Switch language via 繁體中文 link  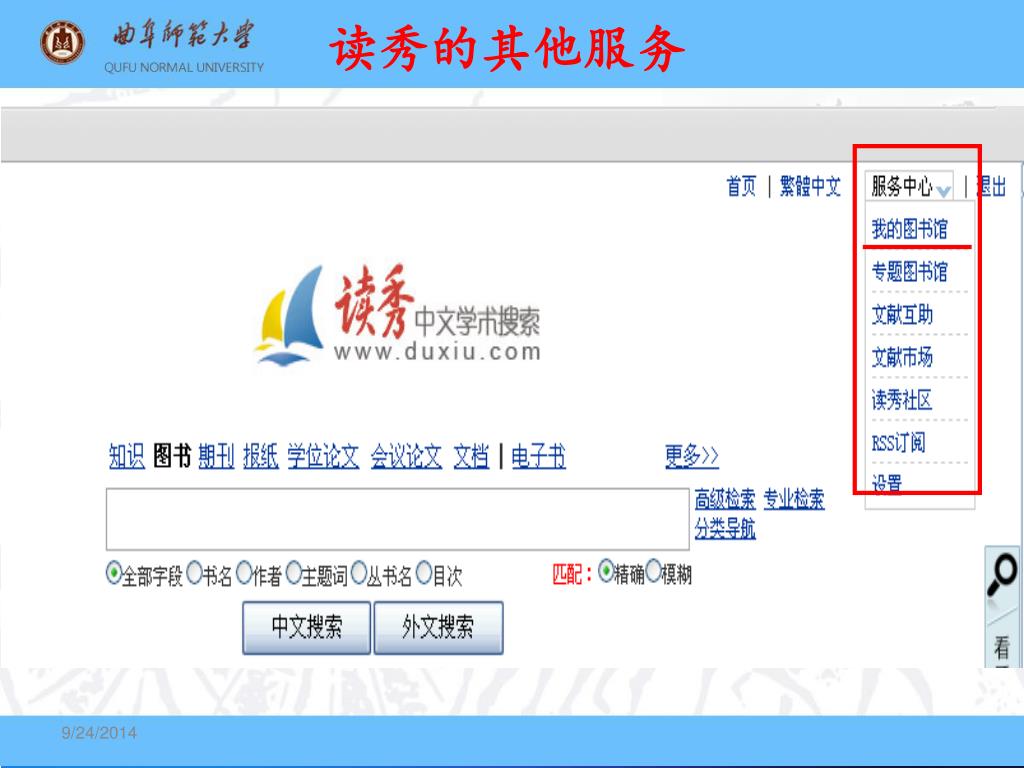tap(810, 187)
